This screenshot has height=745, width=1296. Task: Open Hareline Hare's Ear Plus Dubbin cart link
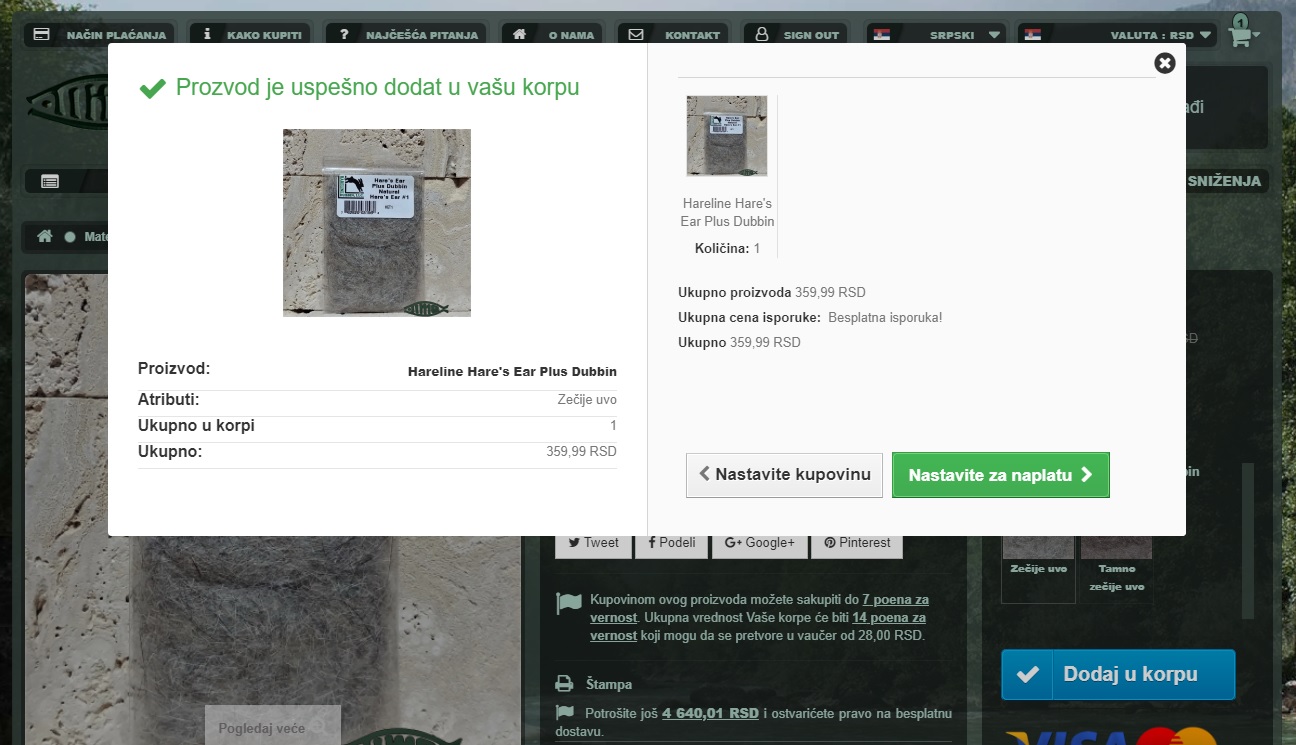tap(728, 212)
